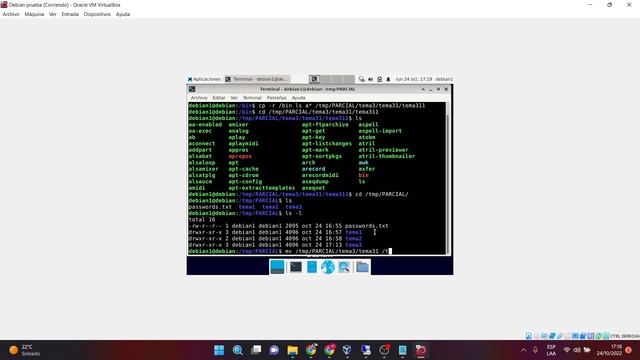Image resolution: width=640 pixels, height=360 pixels.
Task: Select the running Debian VM taskbar icon
Action: coord(421,350)
